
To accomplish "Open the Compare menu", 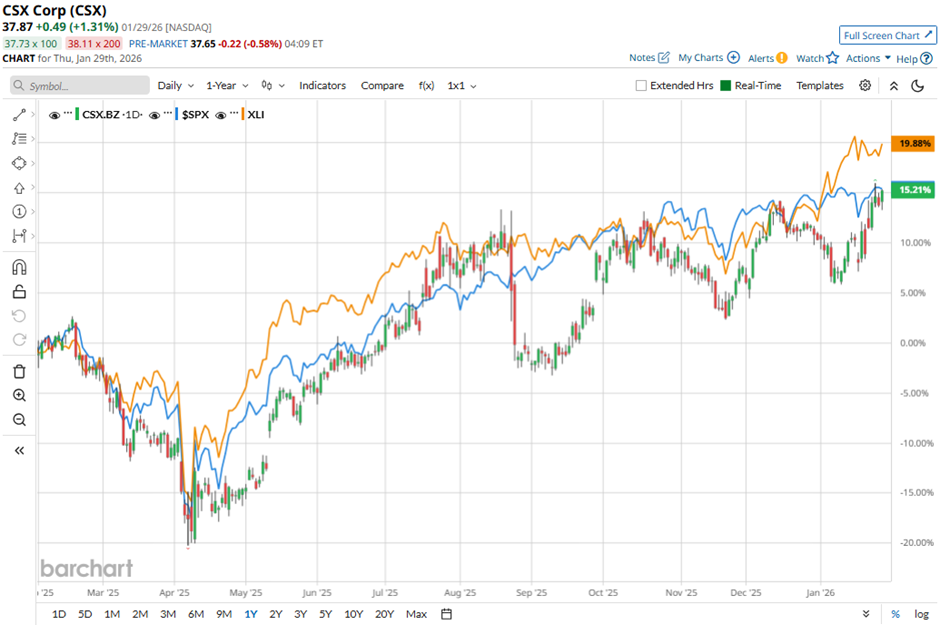I will (382, 86).
